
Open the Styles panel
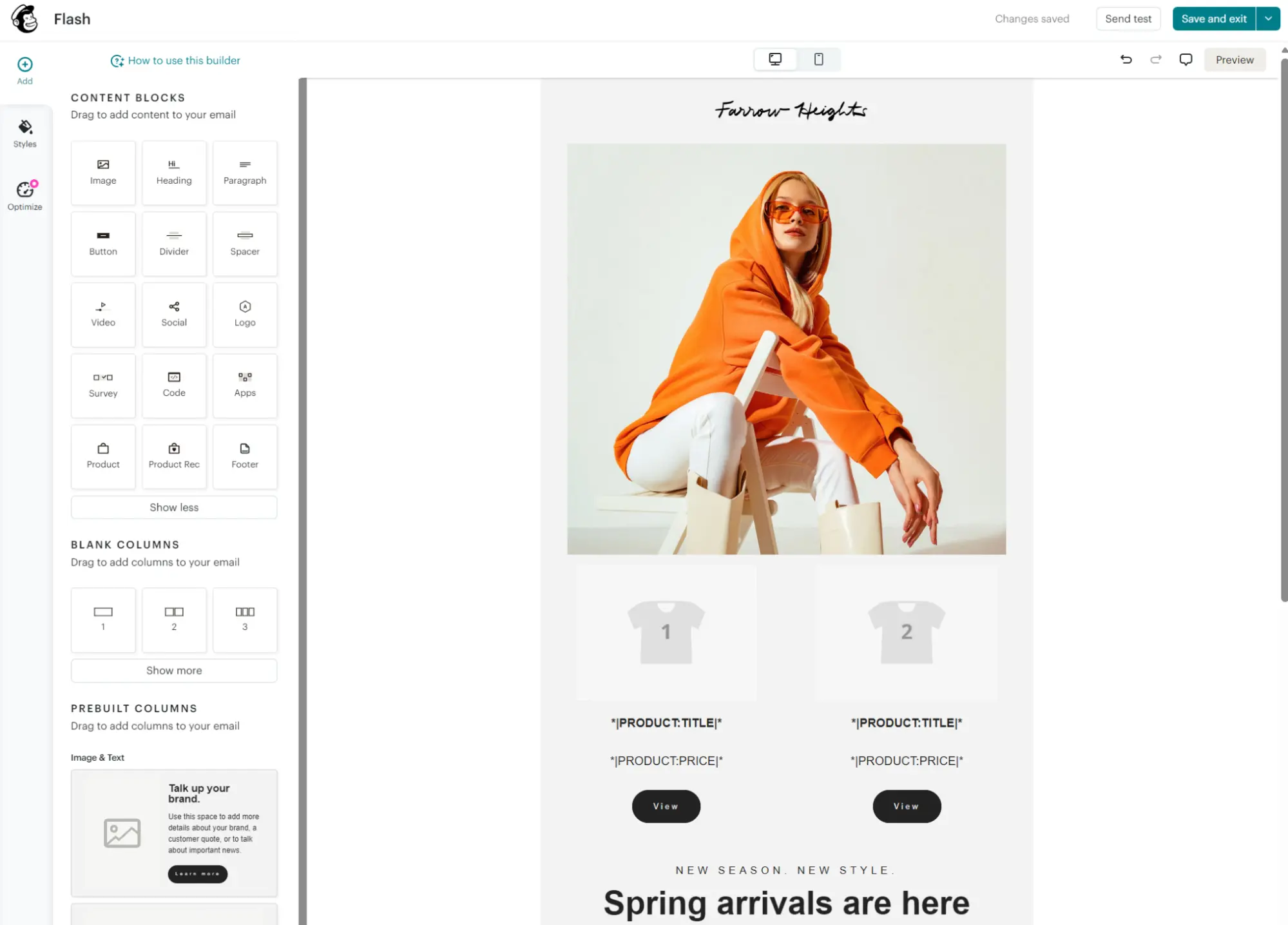click(24, 133)
